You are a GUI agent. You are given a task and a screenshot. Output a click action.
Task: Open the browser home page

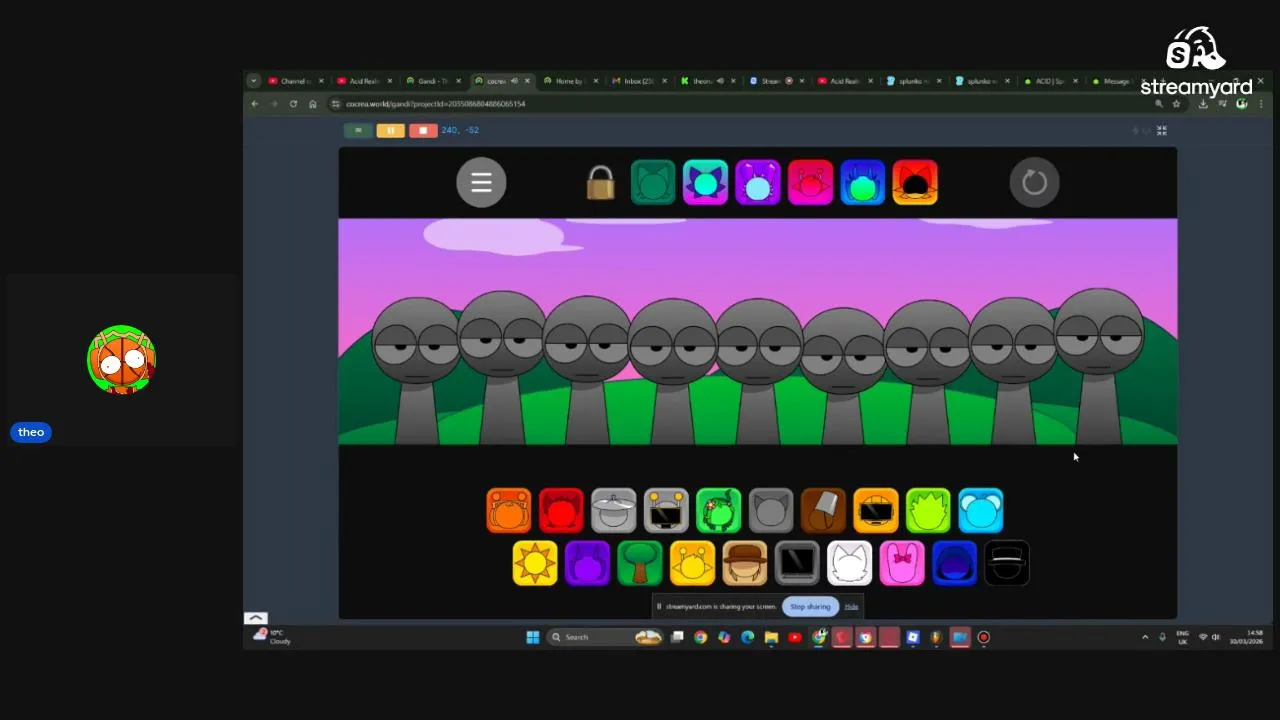click(x=312, y=103)
